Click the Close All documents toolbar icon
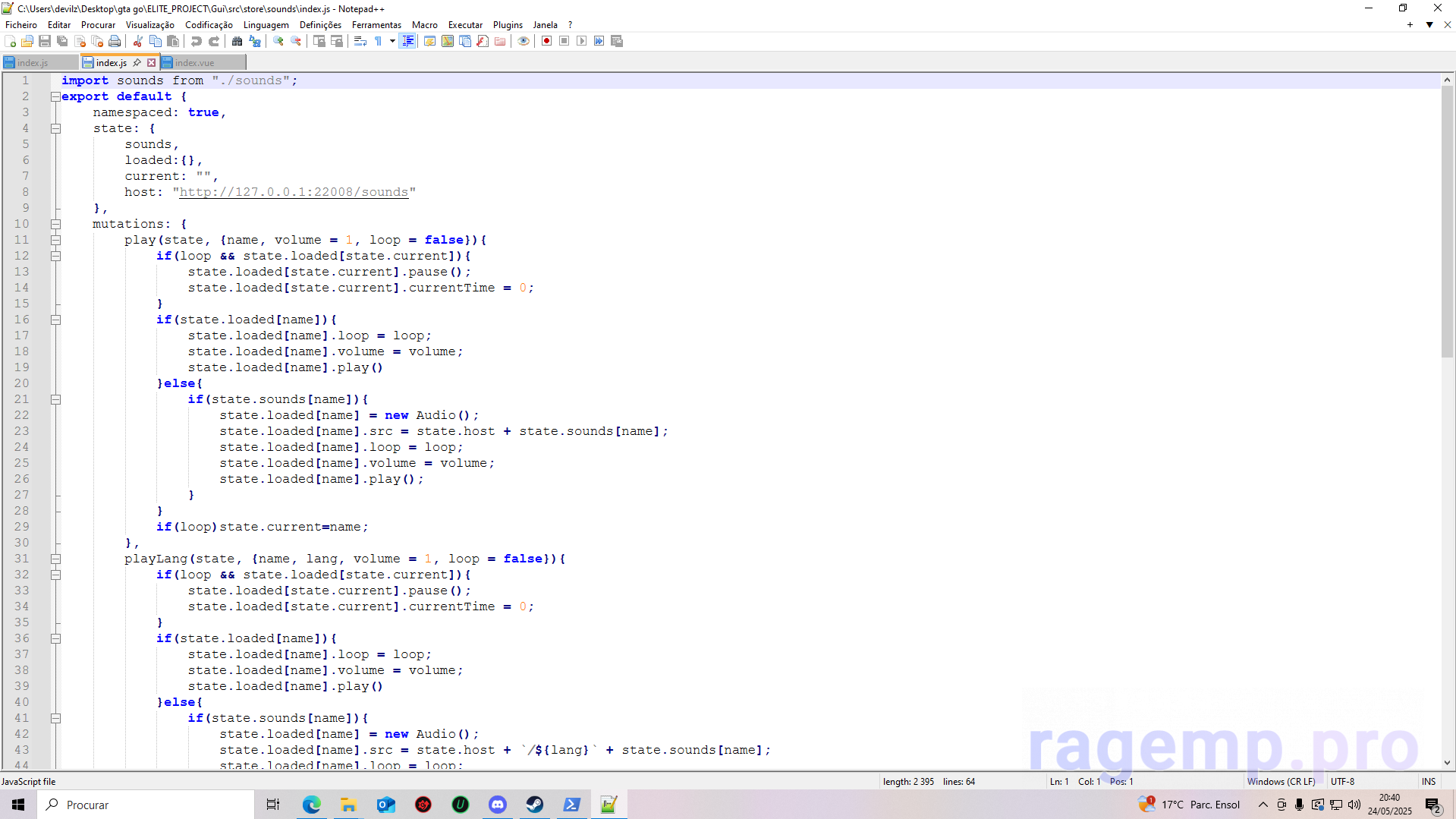Screen dimensions: 1456x819 coord(97,41)
